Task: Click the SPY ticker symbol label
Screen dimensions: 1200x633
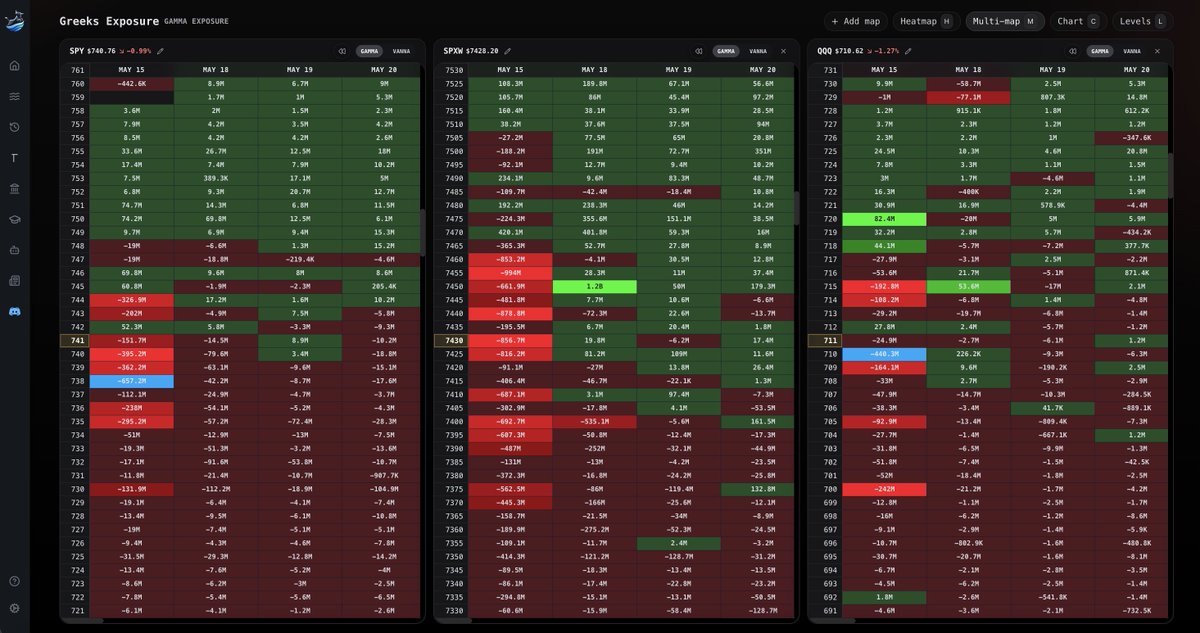Action: pos(77,51)
